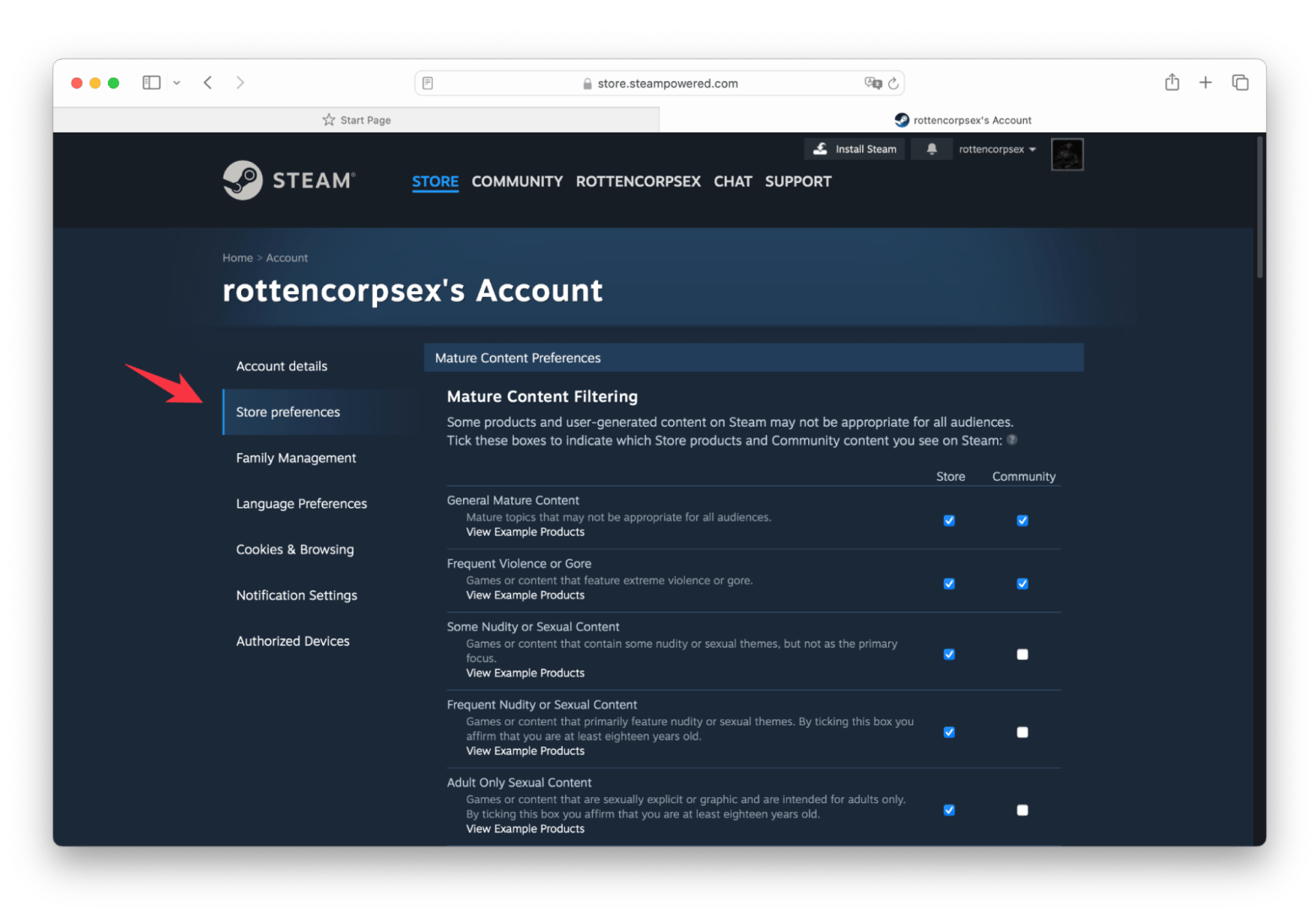Click the user avatar thumbnail
This screenshot has width=1316, height=916.
pyautogui.click(x=1067, y=154)
